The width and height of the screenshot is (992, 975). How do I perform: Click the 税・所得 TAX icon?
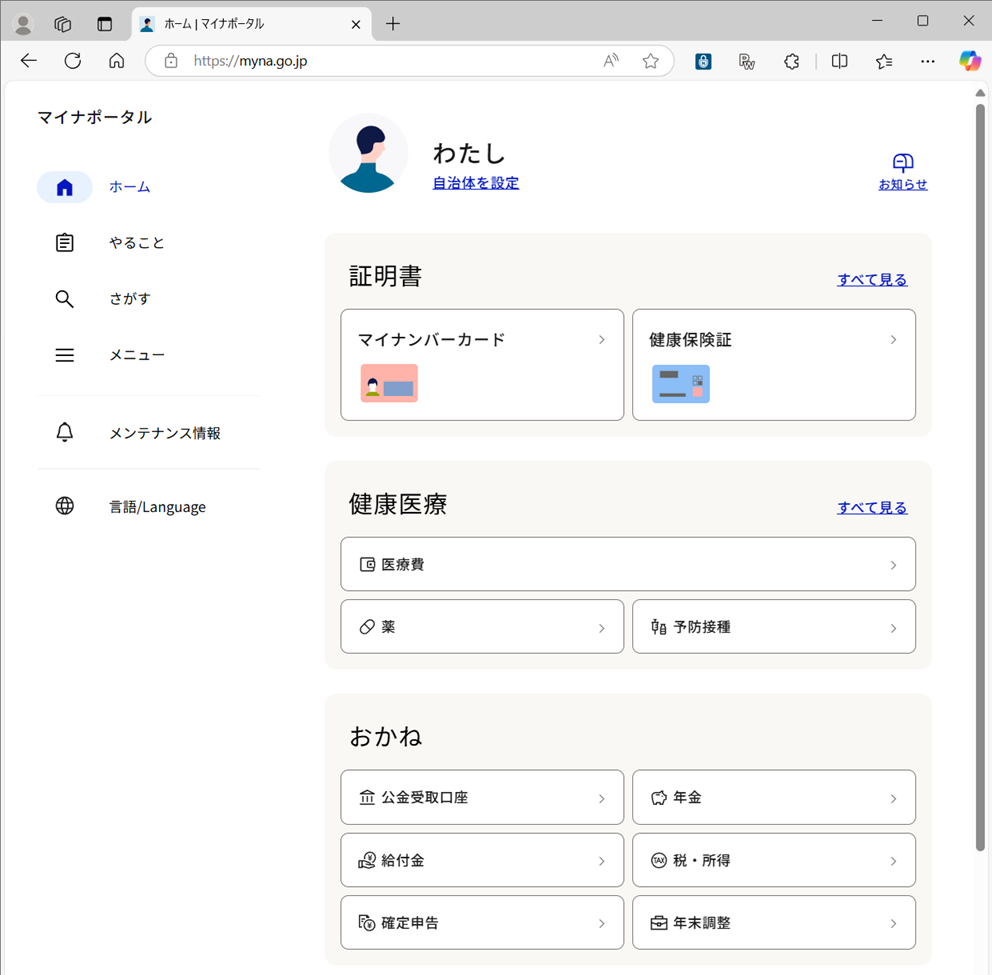[x=659, y=860]
